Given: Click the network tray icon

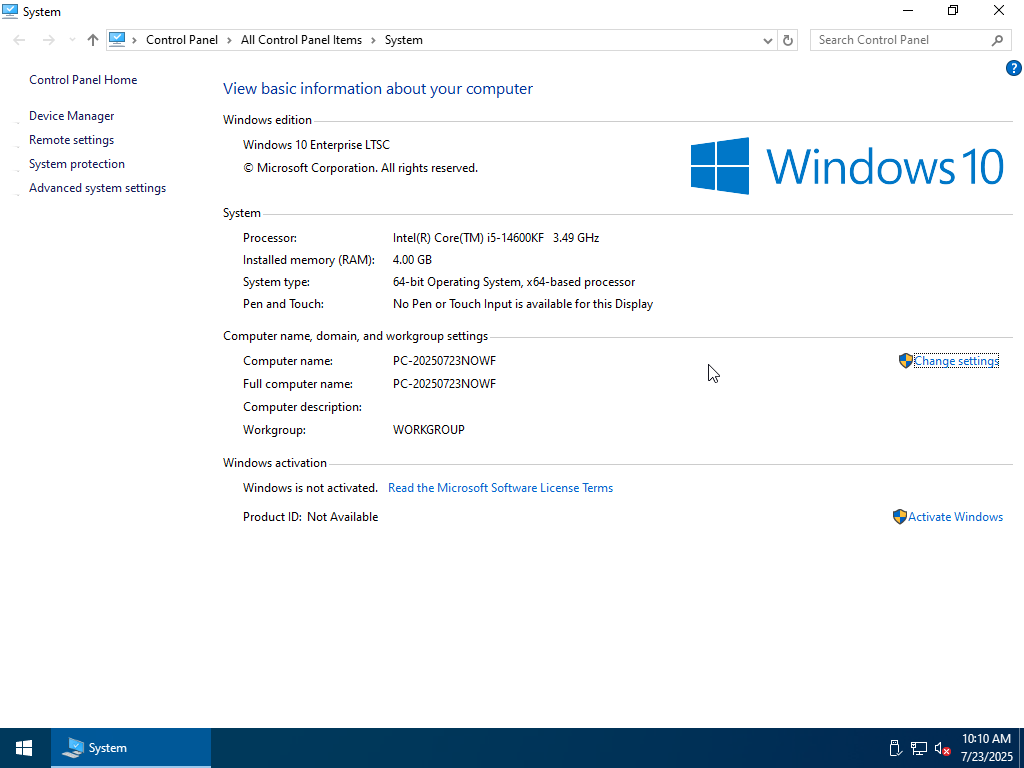Looking at the screenshot, I should pyautogui.click(x=918, y=748).
